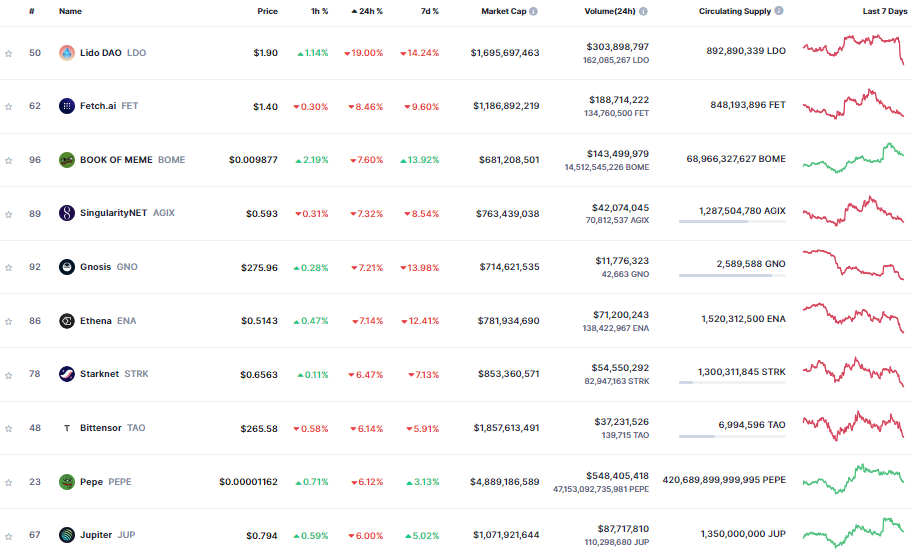Sort by the Price column header
The image size is (915, 554).
coord(267,11)
